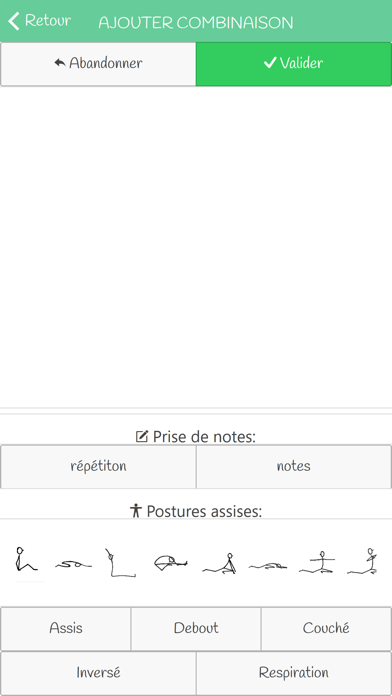Click the empty combination area
The image size is (392, 696).
[x=196, y=246]
